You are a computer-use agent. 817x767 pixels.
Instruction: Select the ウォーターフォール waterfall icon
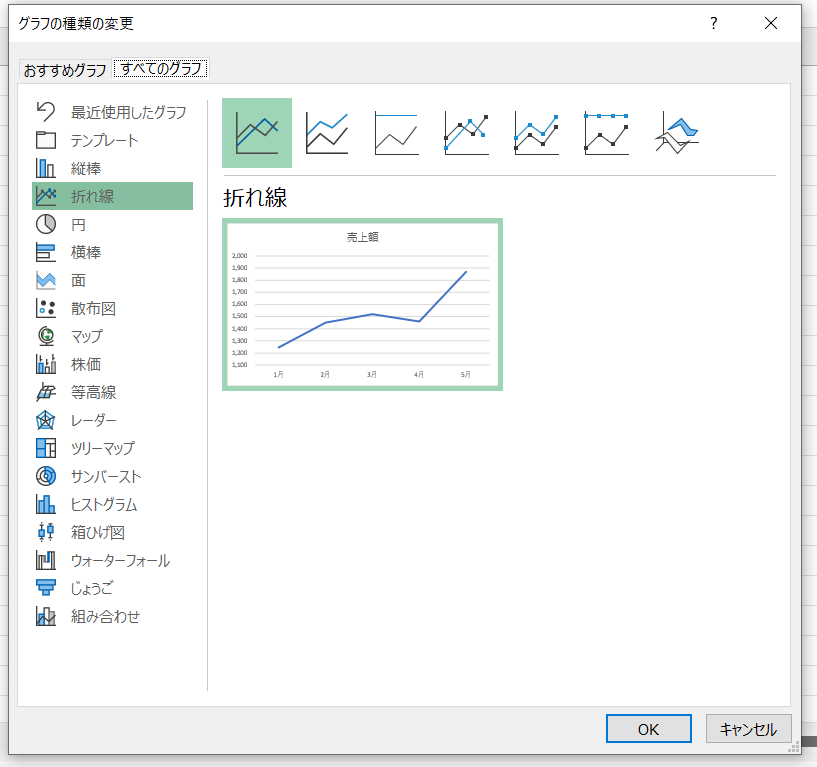coord(46,560)
